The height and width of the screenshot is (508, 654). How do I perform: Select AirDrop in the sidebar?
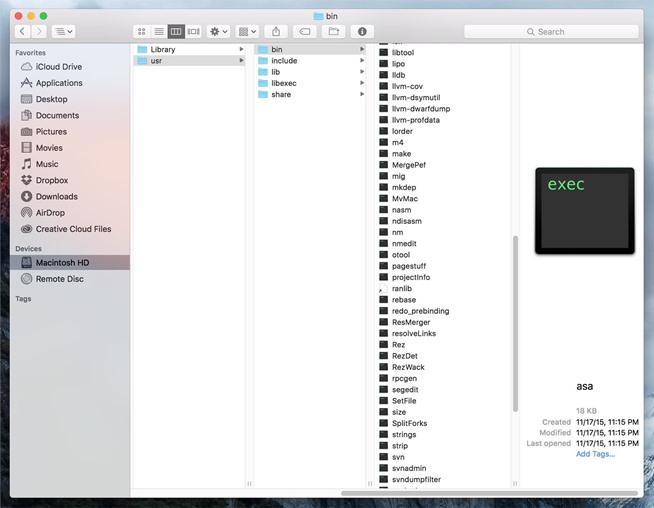coord(51,213)
